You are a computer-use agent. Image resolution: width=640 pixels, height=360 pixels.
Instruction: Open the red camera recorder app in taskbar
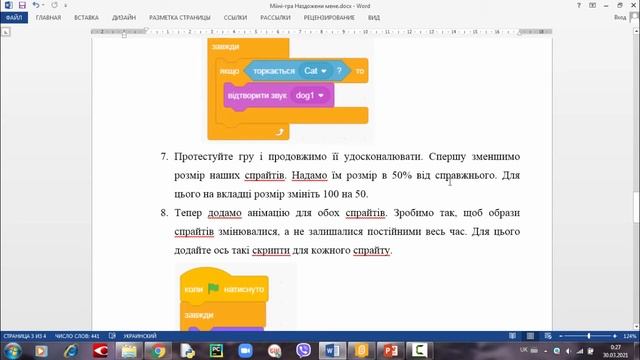coord(100,351)
